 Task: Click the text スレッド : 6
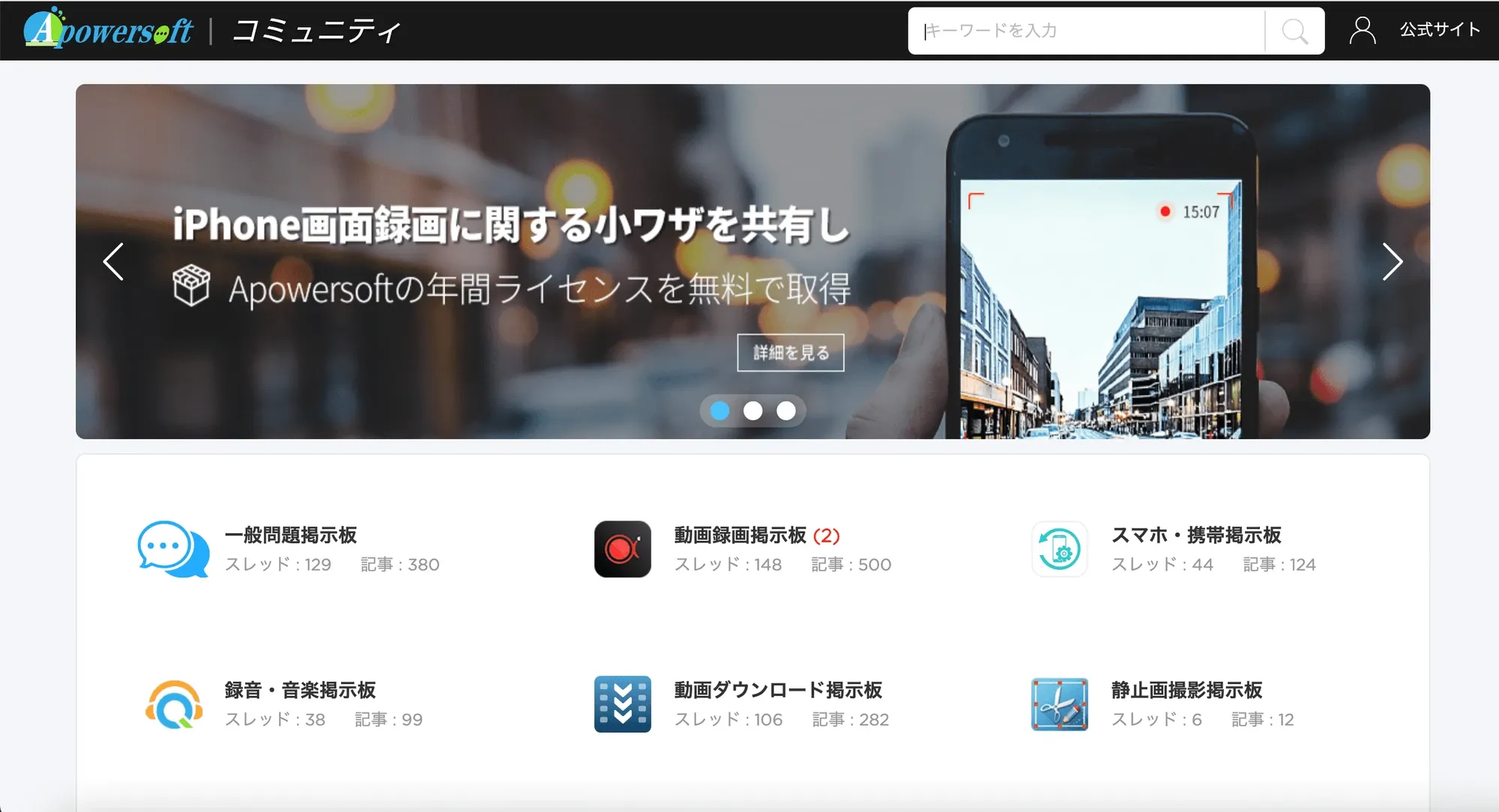1156,720
